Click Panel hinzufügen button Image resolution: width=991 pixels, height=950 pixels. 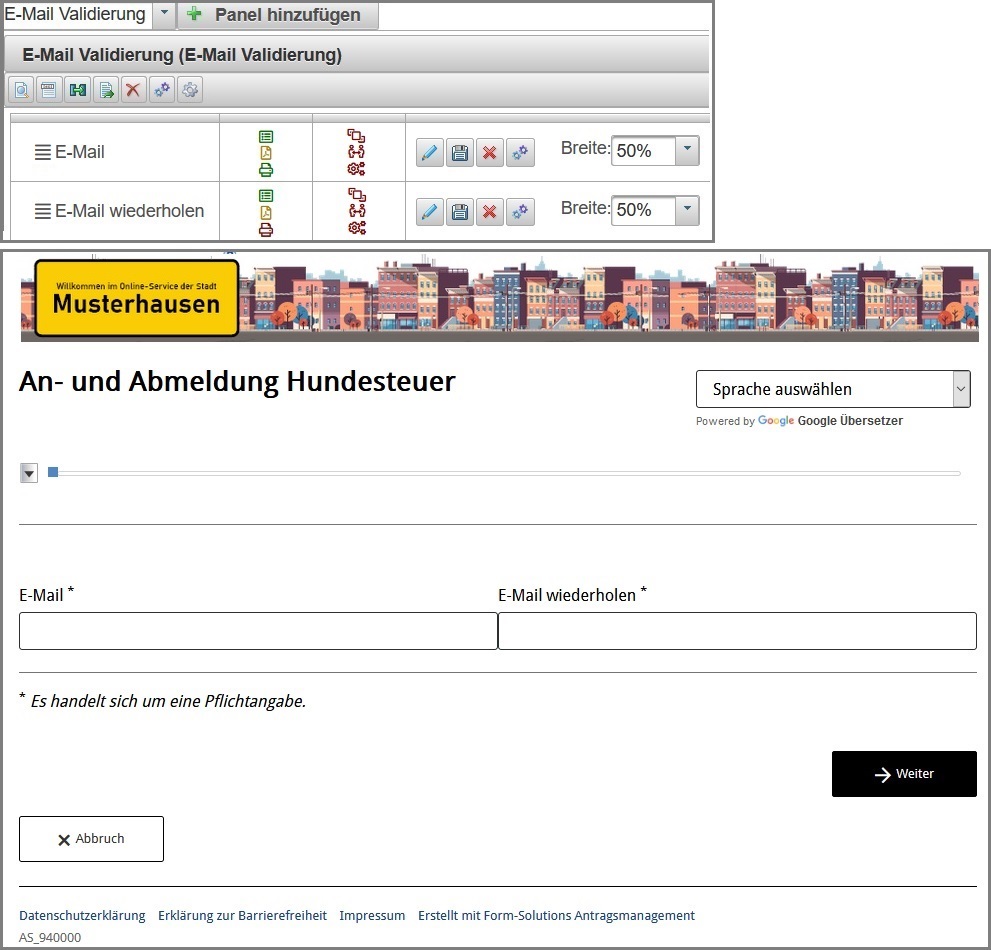(x=278, y=15)
